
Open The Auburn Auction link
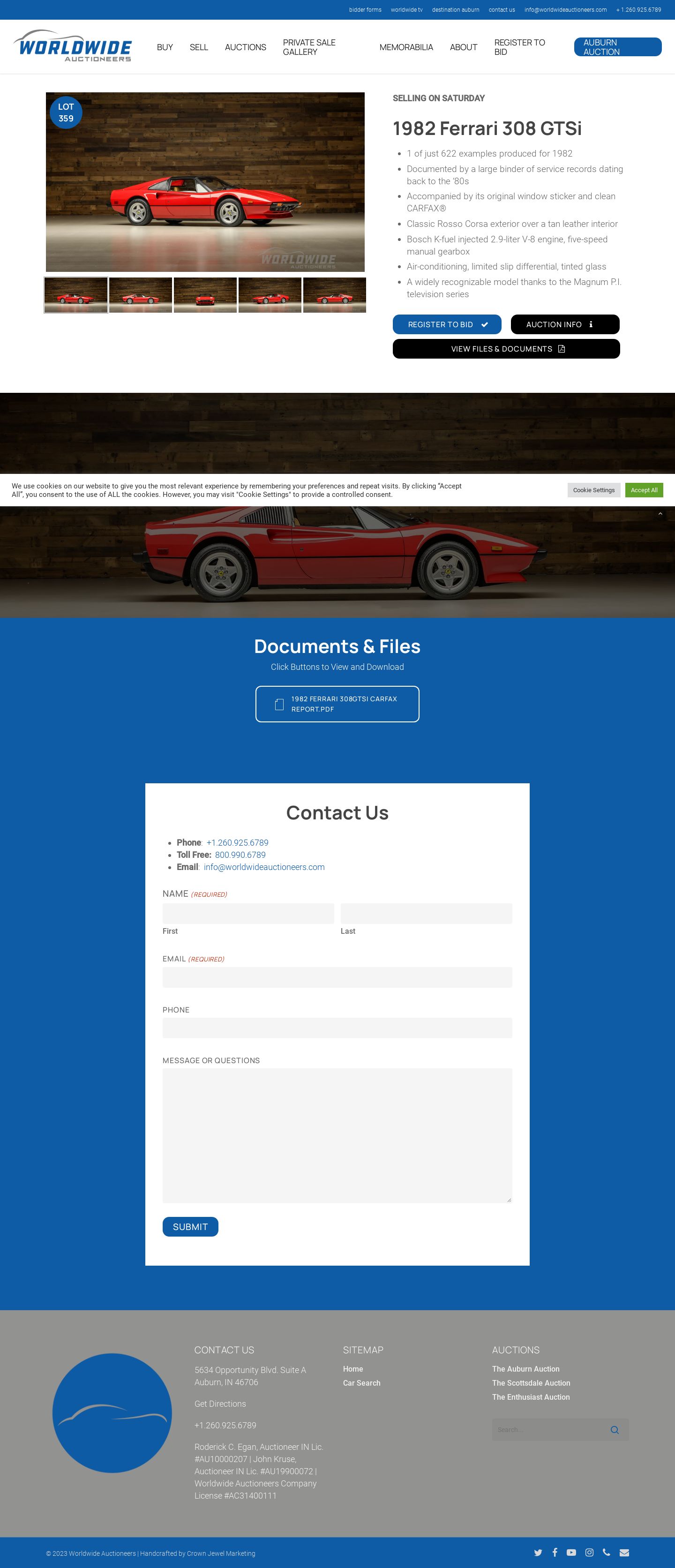tap(526, 1369)
